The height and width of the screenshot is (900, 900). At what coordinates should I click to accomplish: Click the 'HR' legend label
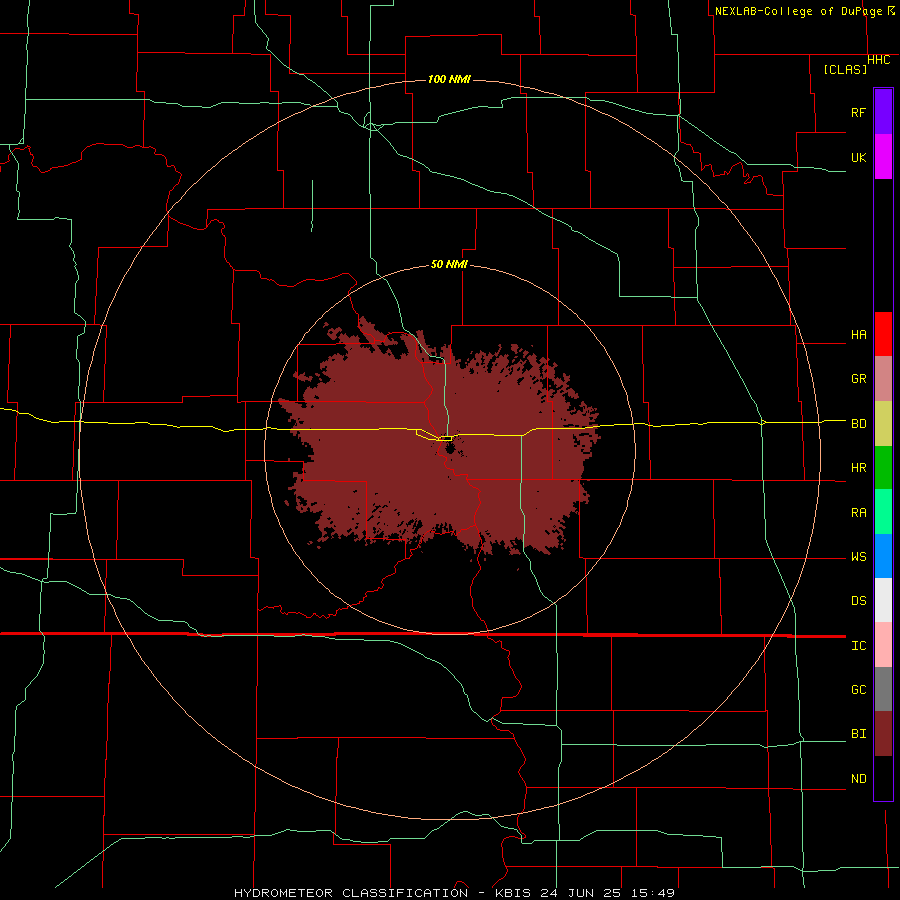pyautogui.click(x=858, y=468)
